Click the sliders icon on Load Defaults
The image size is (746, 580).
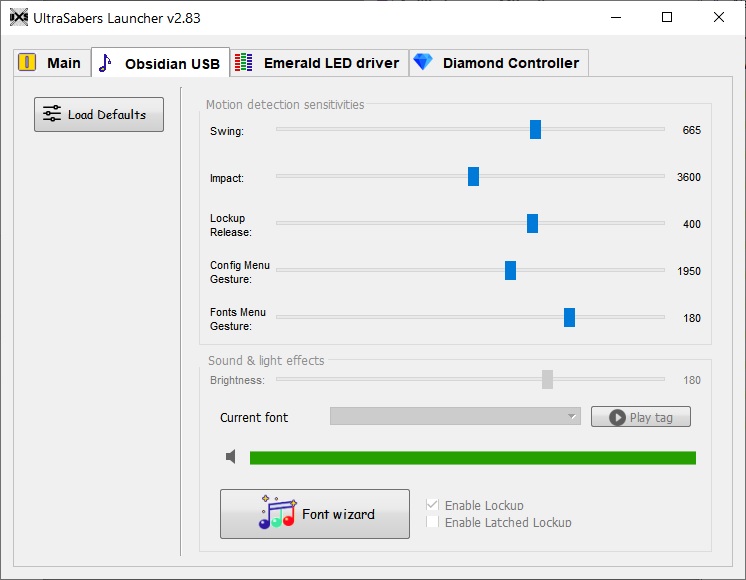coord(51,115)
